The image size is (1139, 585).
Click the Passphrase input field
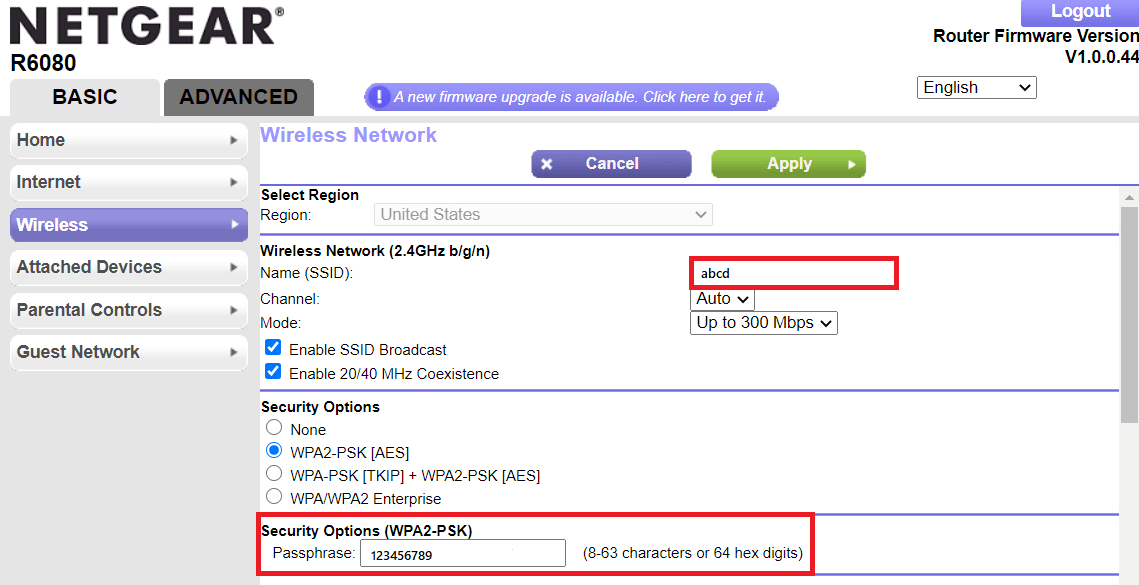(462, 554)
